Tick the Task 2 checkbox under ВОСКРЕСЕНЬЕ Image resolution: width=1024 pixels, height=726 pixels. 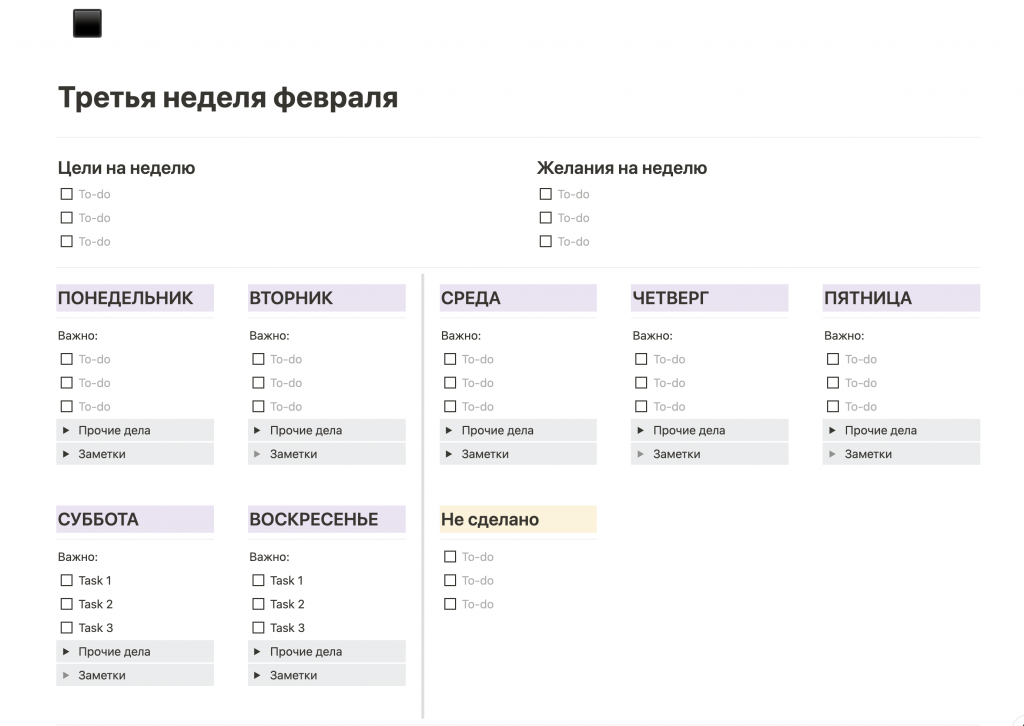(258, 604)
